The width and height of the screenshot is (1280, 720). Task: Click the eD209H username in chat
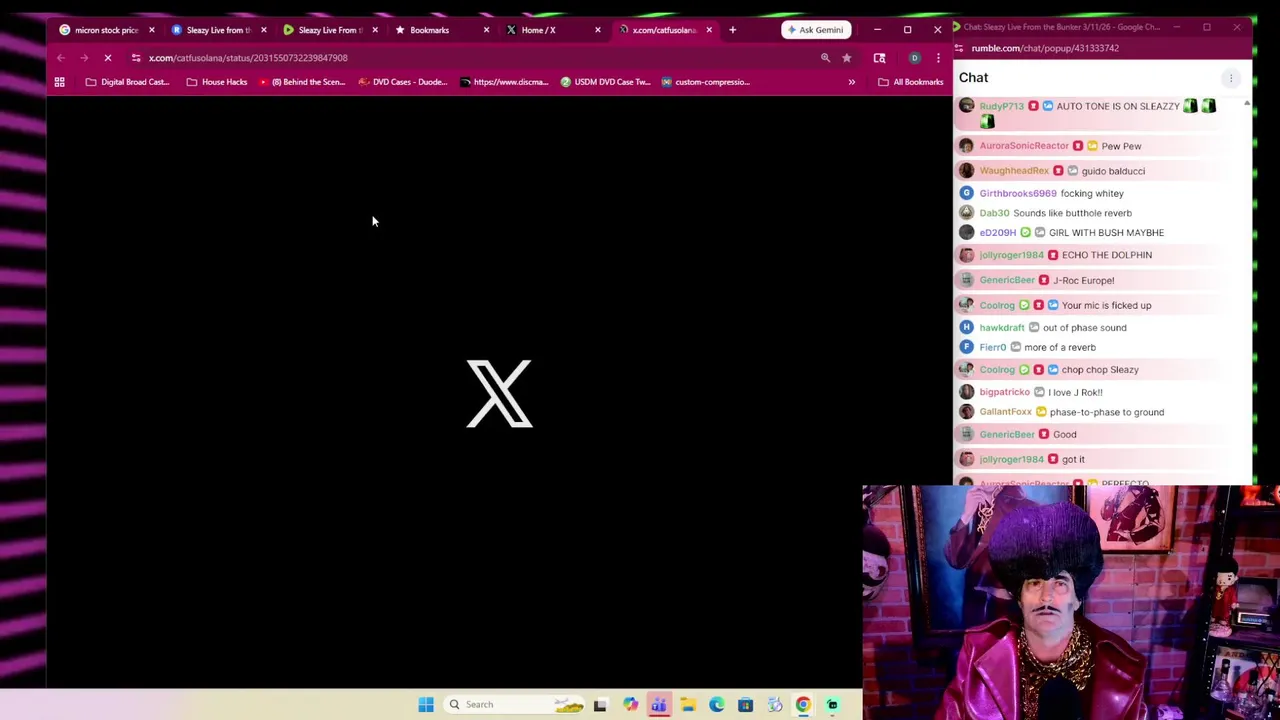pos(998,233)
